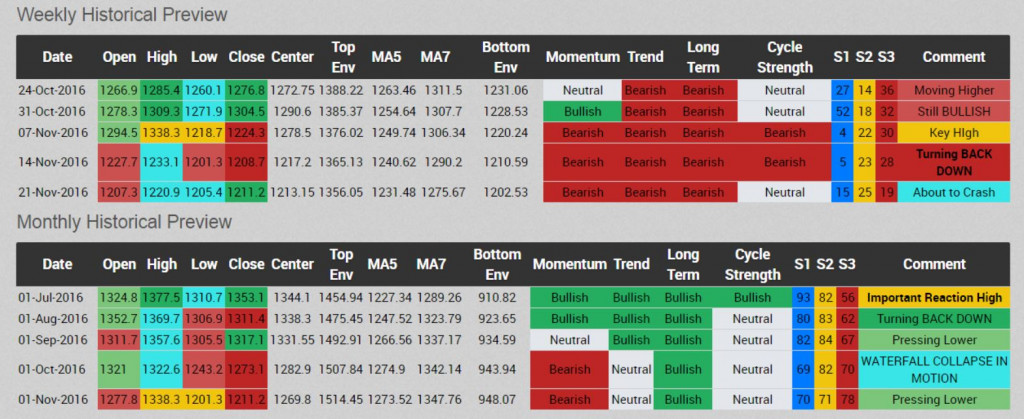Click the Bottom Env header in weekly table

505,57
